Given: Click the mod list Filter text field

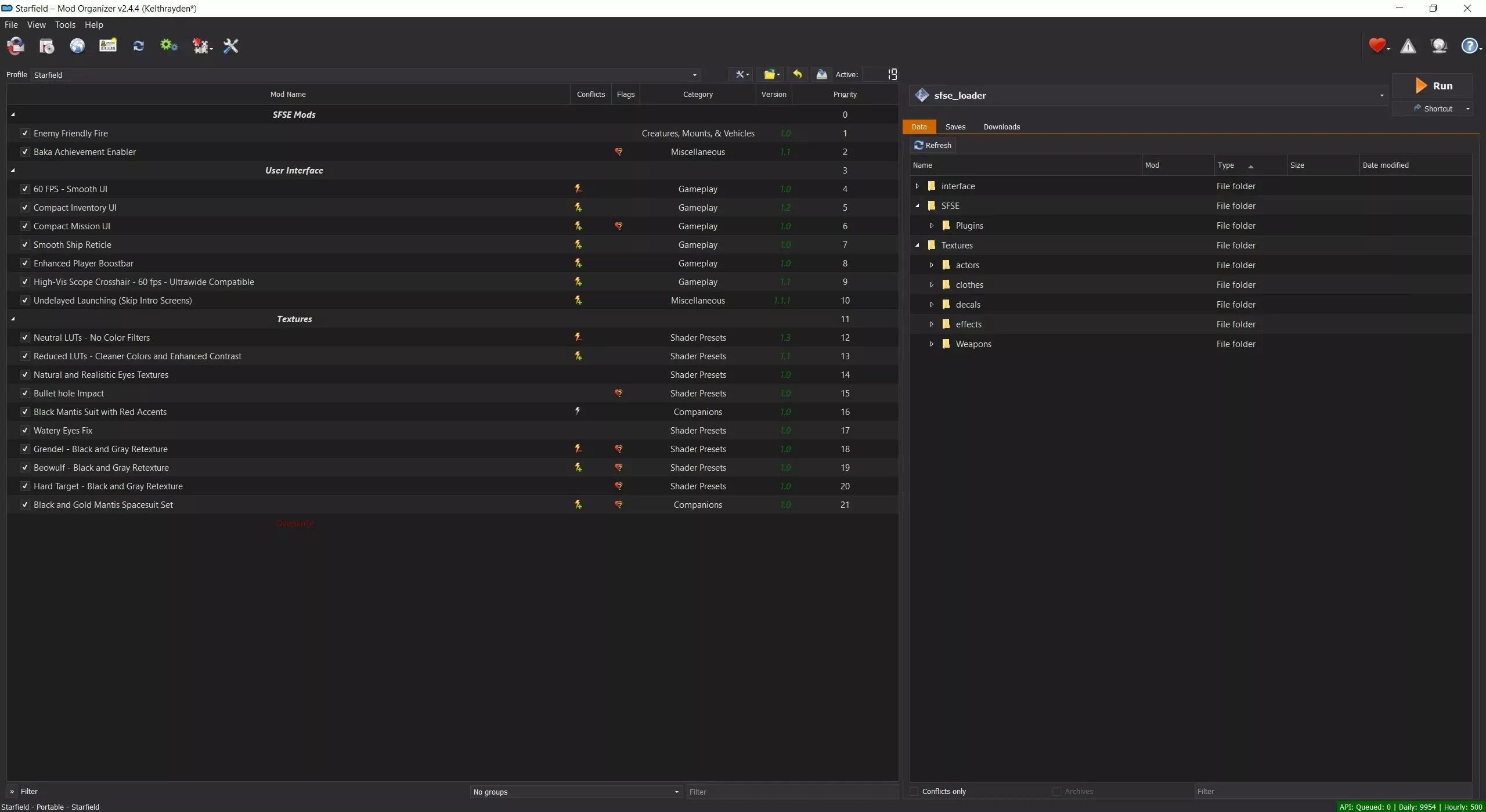Looking at the screenshot, I should 792,792.
